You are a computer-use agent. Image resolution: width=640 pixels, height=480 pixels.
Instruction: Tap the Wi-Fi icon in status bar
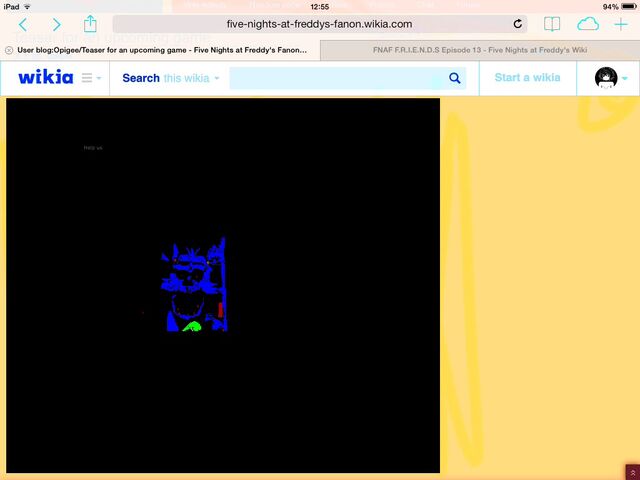click(x=27, y=7)
